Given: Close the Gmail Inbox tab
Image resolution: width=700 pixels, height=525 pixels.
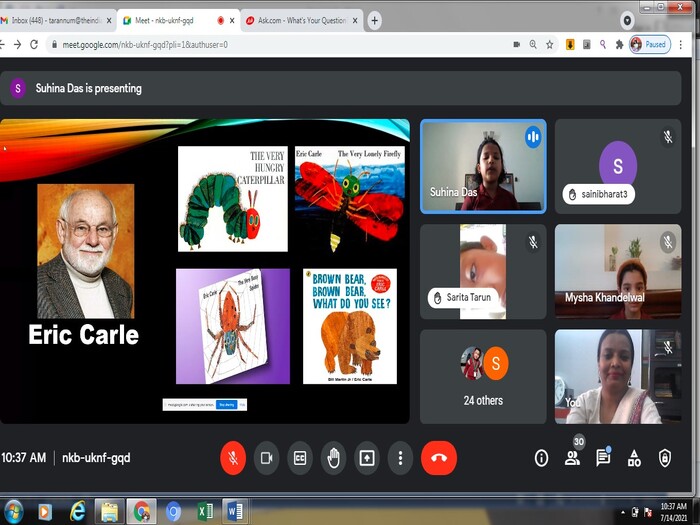Looking at the screenshot, I should pos(109,21).
